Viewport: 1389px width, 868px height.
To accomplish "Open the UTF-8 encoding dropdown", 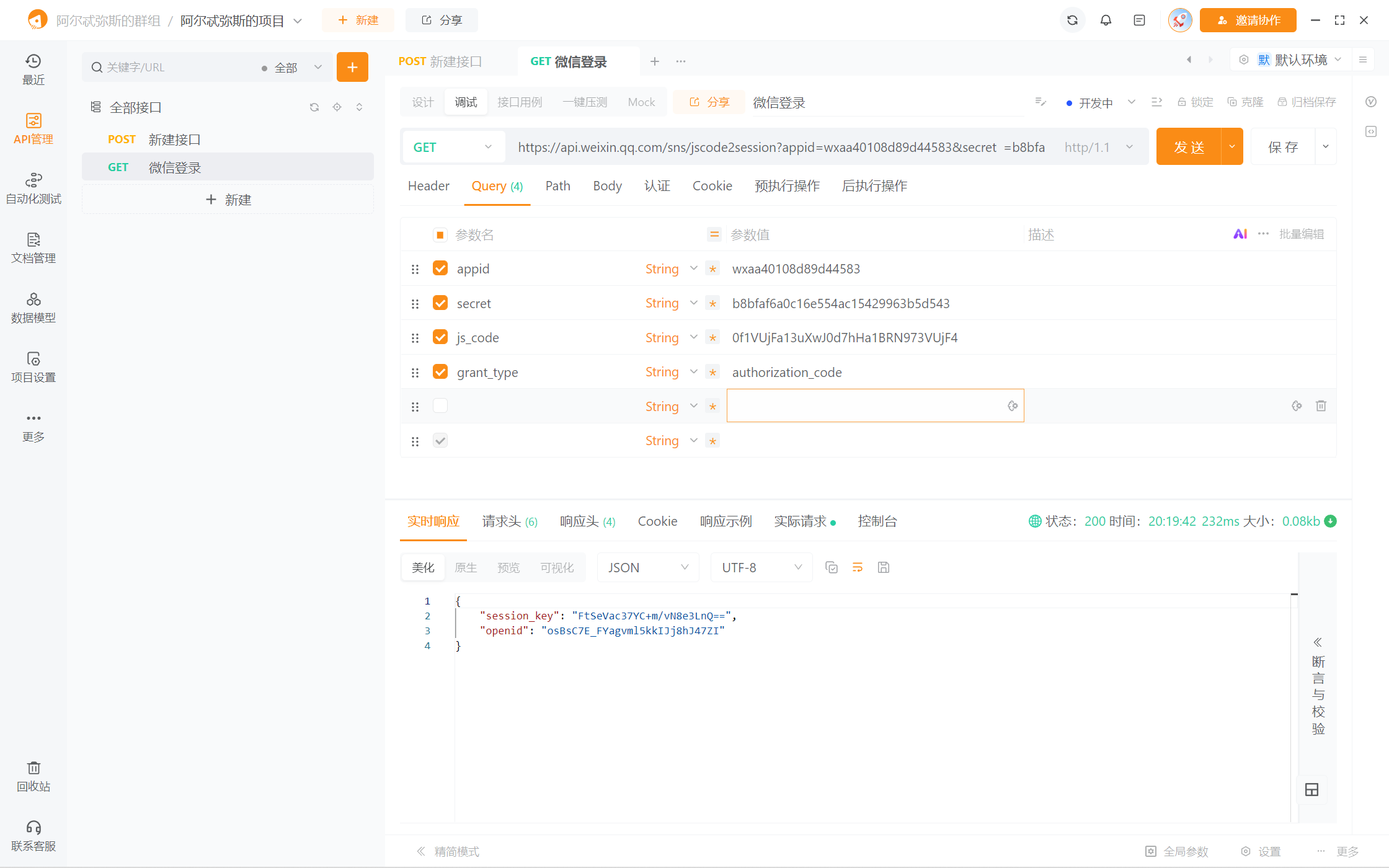I will pyautogui.click(x=761, y=567).
